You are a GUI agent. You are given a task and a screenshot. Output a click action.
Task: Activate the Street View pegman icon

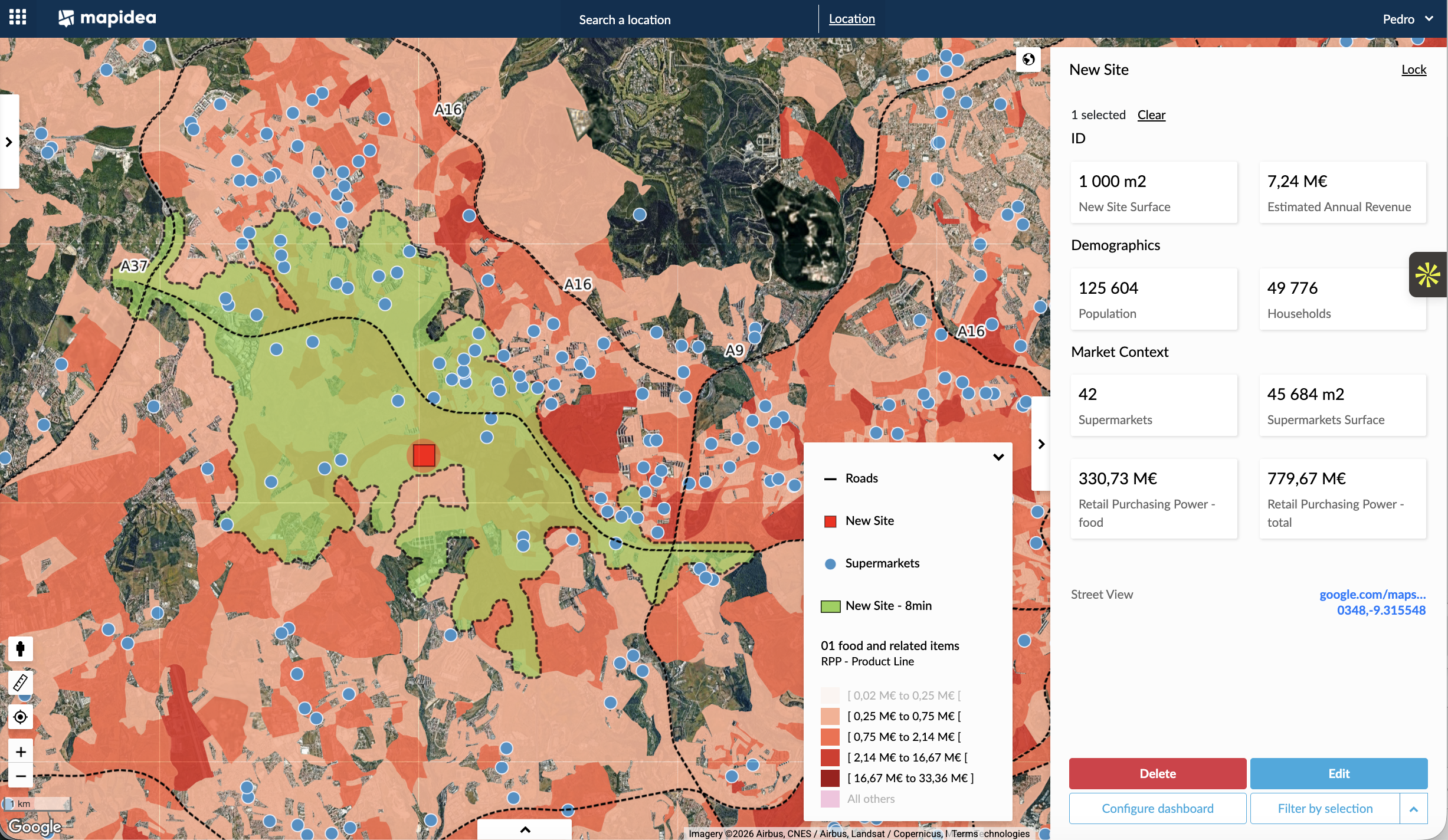pyautogui.click(x=21, y=649)
